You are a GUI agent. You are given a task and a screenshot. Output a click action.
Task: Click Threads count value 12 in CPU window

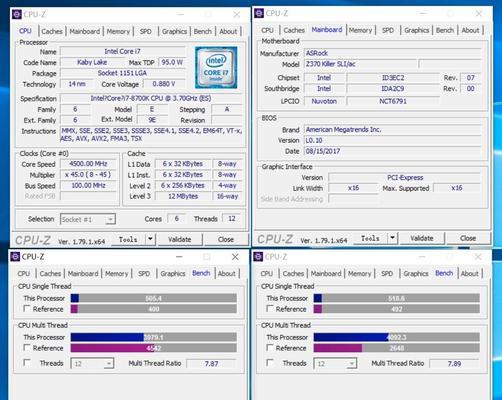point(232,219)
